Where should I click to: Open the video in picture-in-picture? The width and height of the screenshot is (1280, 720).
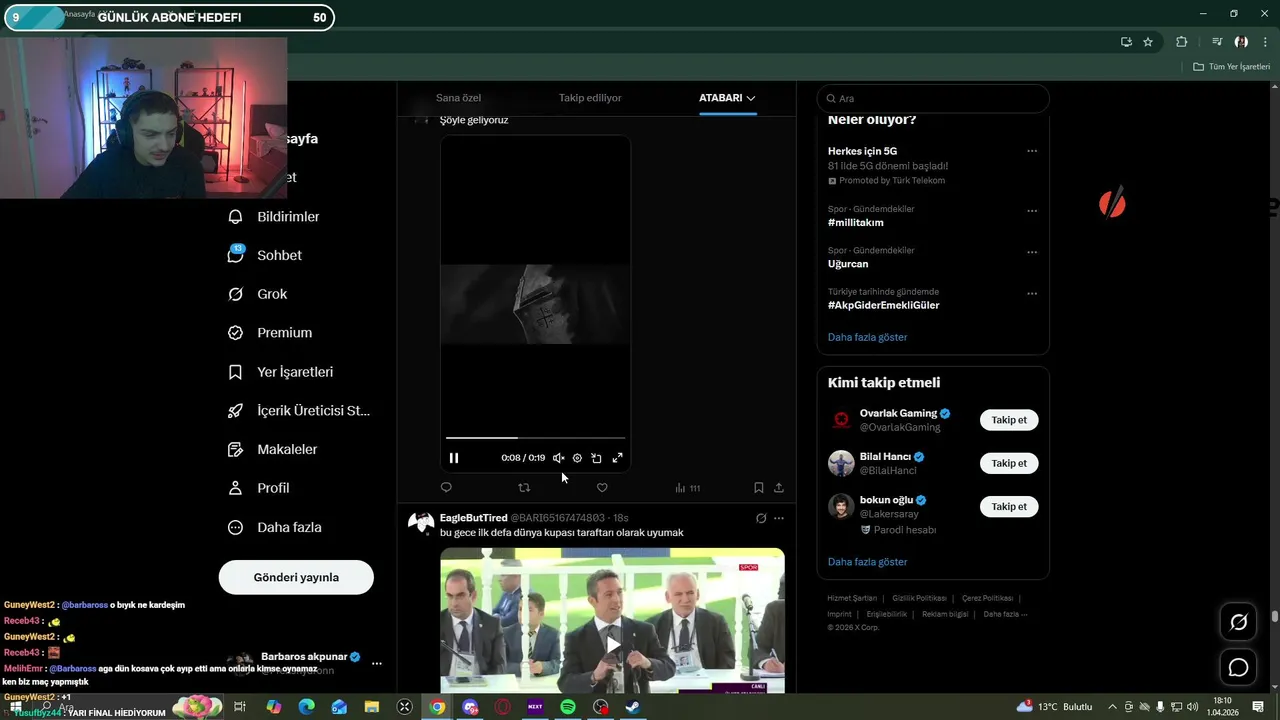(596, 458)
